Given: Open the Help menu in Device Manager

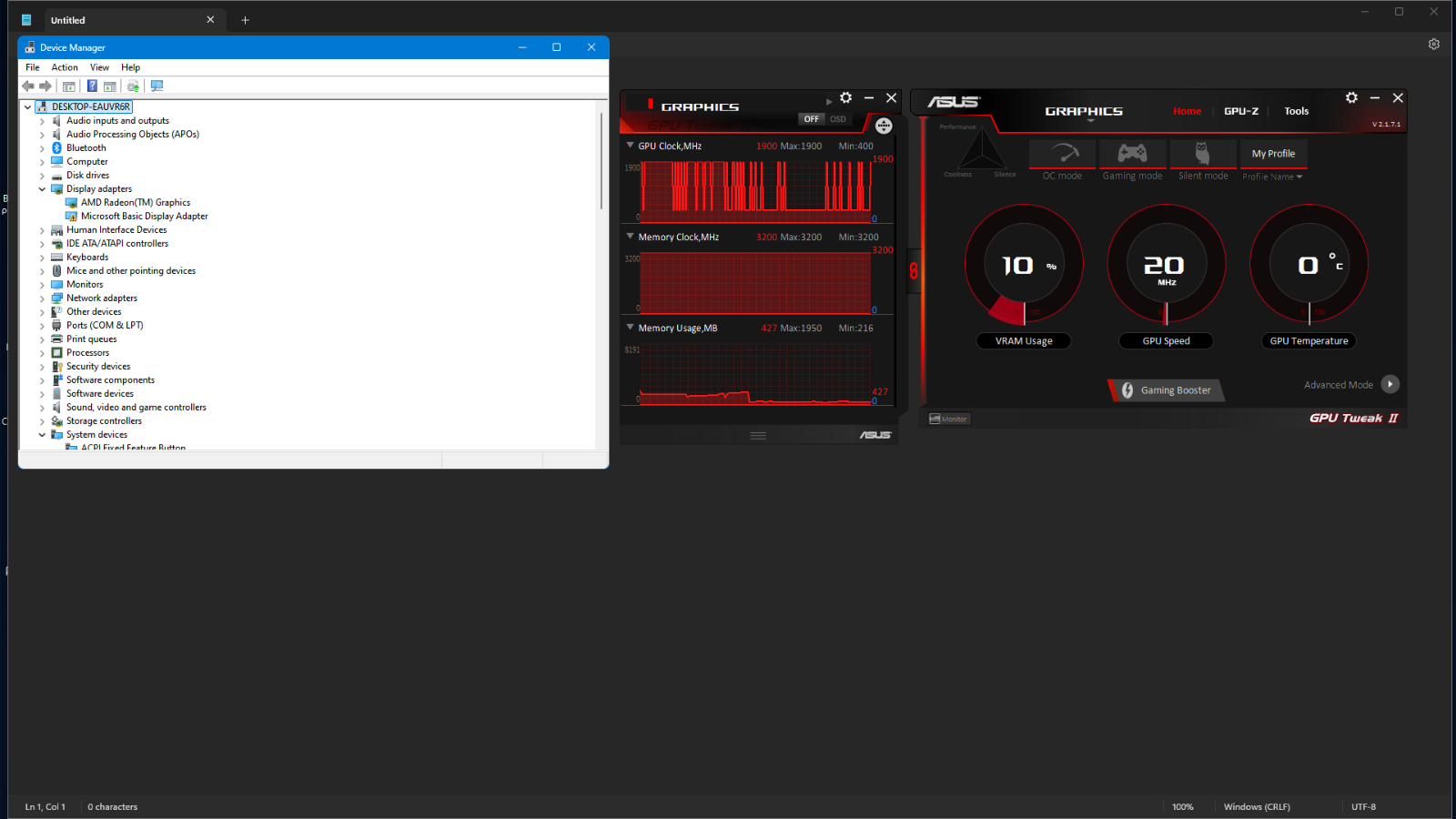Looking at the screenshot, I should [131, 67].
